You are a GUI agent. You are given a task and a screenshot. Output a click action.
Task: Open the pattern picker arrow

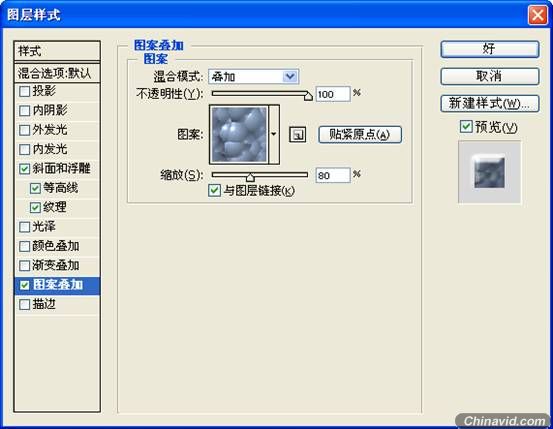274,134
